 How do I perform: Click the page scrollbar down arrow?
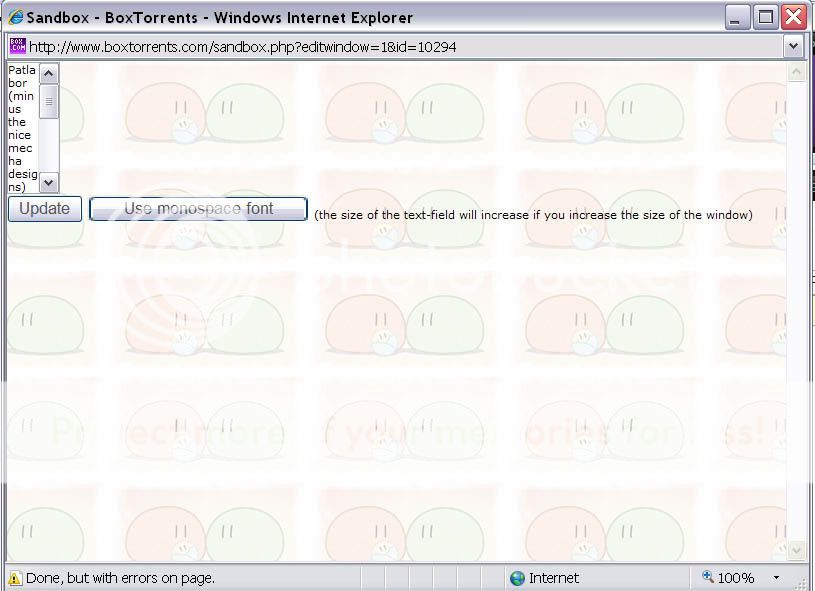796,551
